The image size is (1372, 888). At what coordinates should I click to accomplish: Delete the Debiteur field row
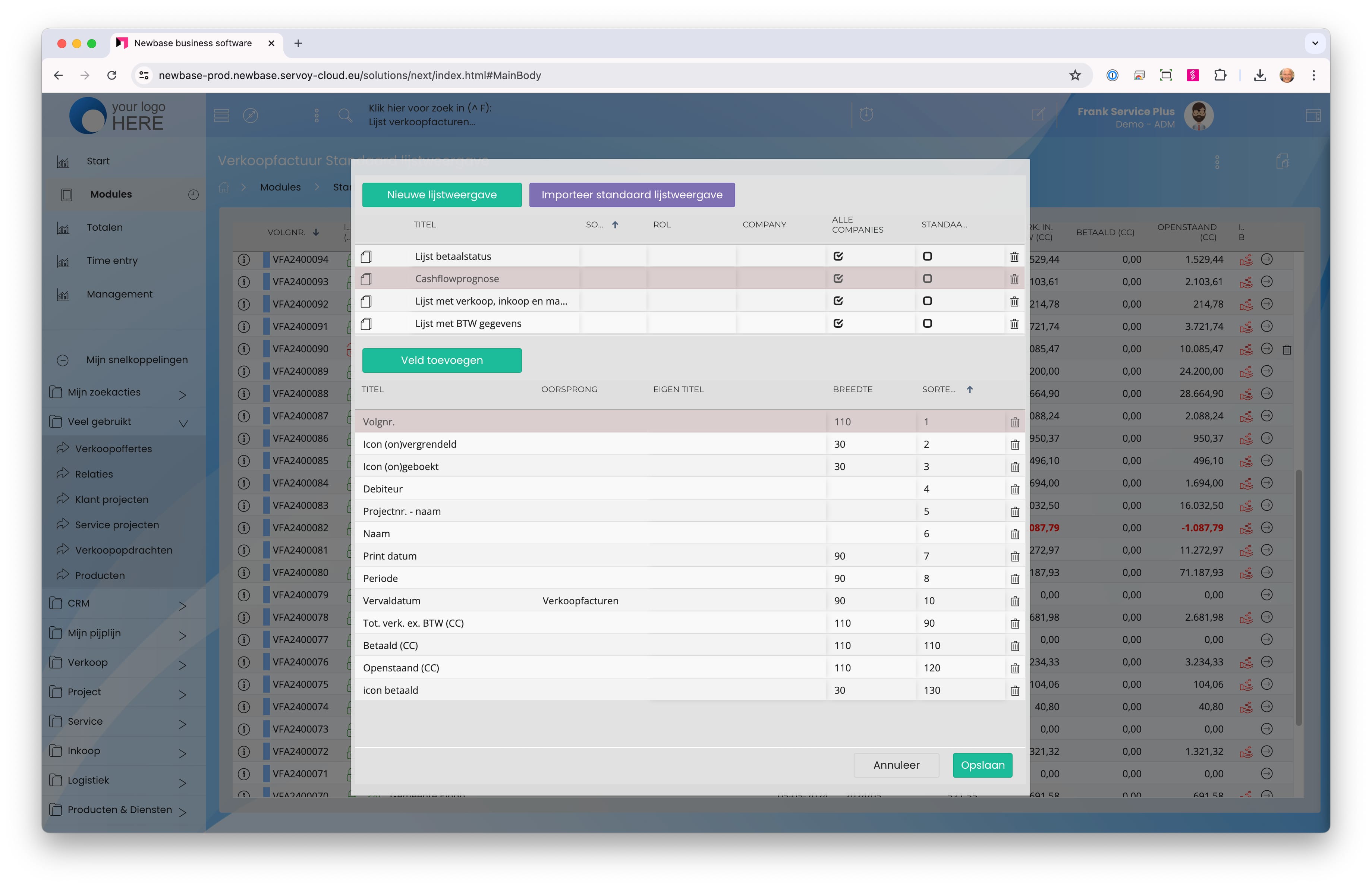click(1014, 489)
